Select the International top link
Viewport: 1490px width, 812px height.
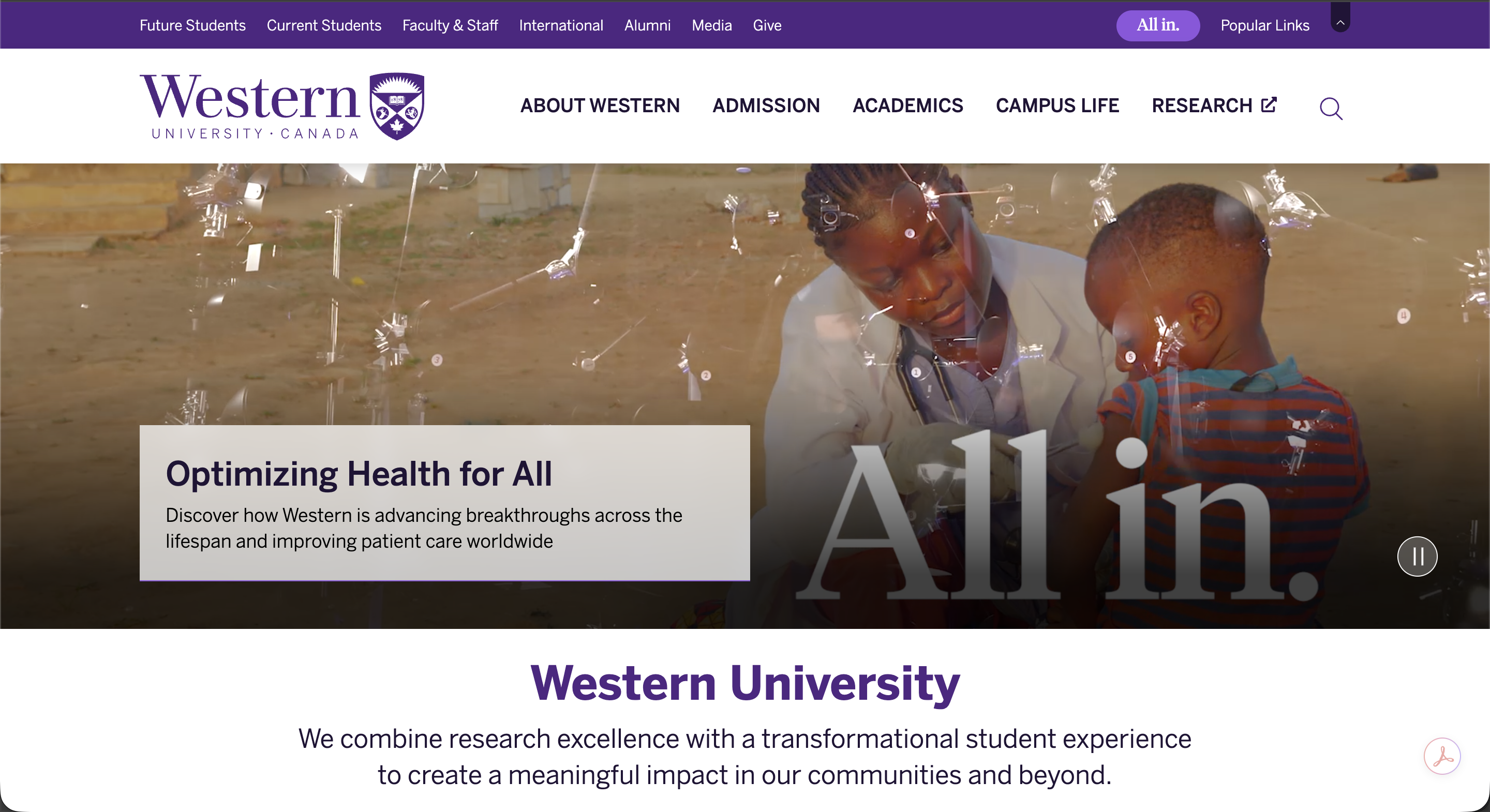pos(561,25)
